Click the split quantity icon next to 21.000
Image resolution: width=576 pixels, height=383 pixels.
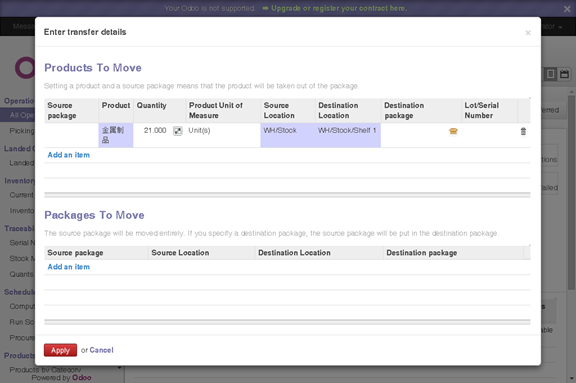click(178, 131)
